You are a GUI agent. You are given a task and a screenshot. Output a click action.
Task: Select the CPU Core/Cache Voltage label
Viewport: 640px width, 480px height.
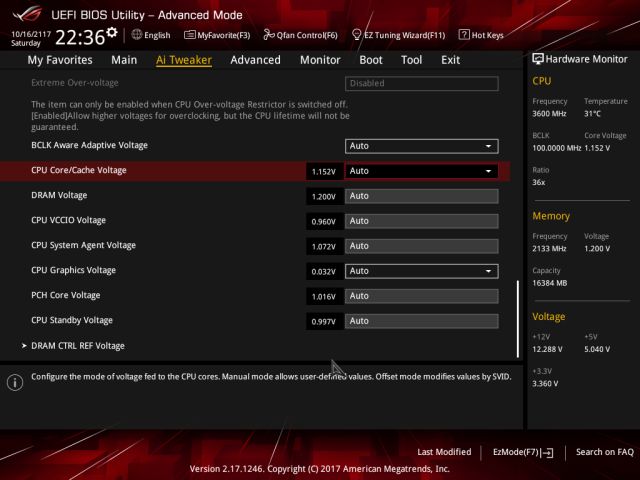point(79,170)
